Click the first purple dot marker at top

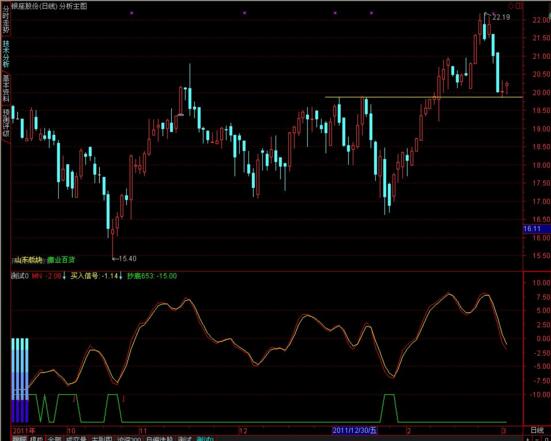coord(132,13)
